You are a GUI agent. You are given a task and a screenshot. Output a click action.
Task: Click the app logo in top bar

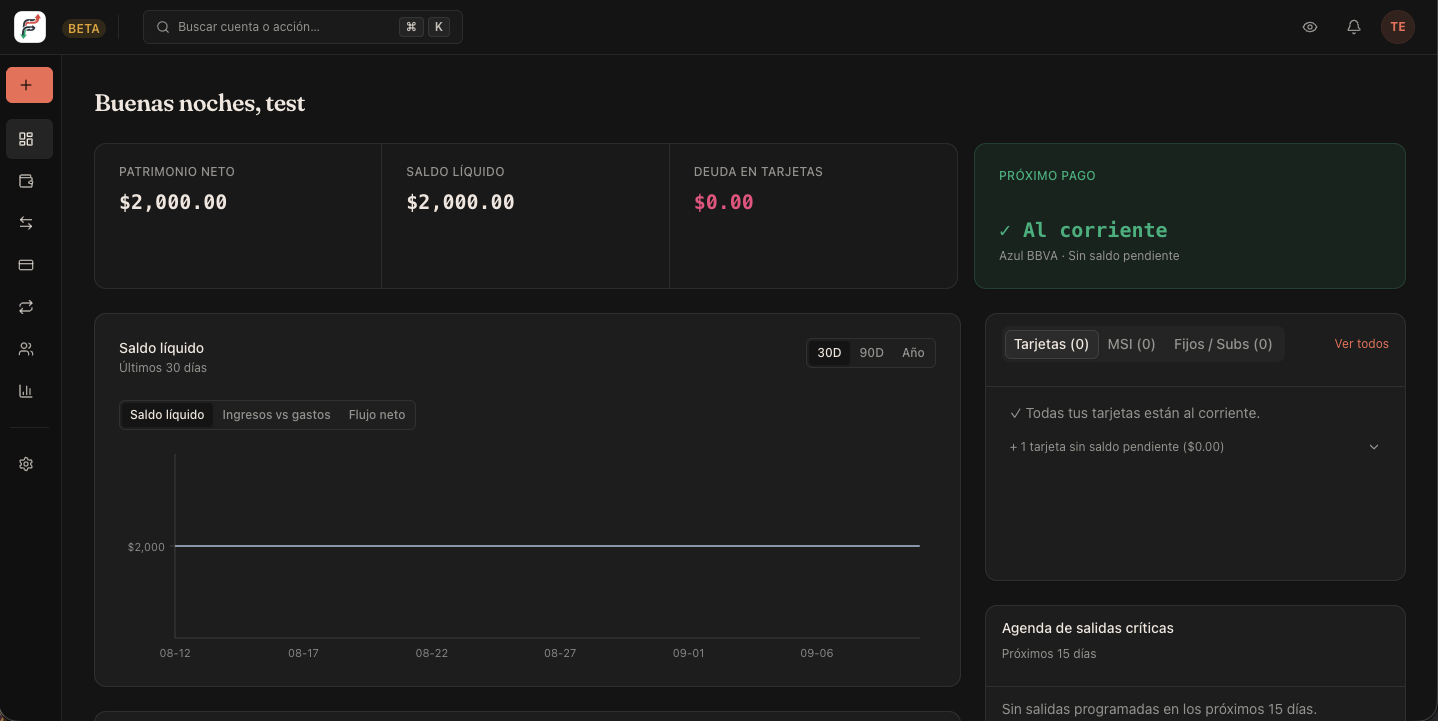[x=29, y=27]
